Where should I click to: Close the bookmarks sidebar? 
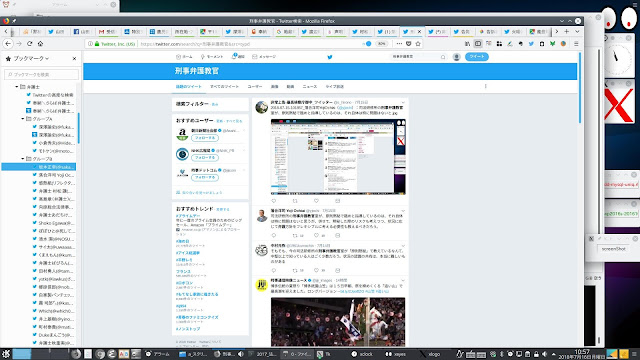74,59
